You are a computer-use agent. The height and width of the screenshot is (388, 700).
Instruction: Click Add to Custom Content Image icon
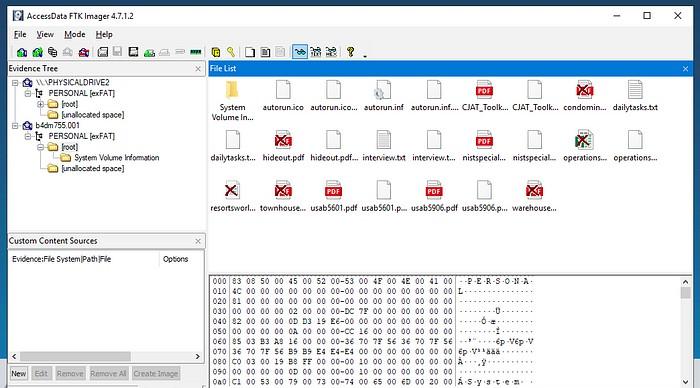(x=149, y=52)
